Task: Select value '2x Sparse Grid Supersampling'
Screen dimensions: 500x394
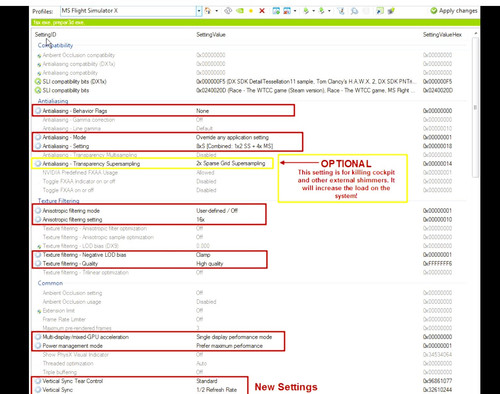Action: pos(231,163)
